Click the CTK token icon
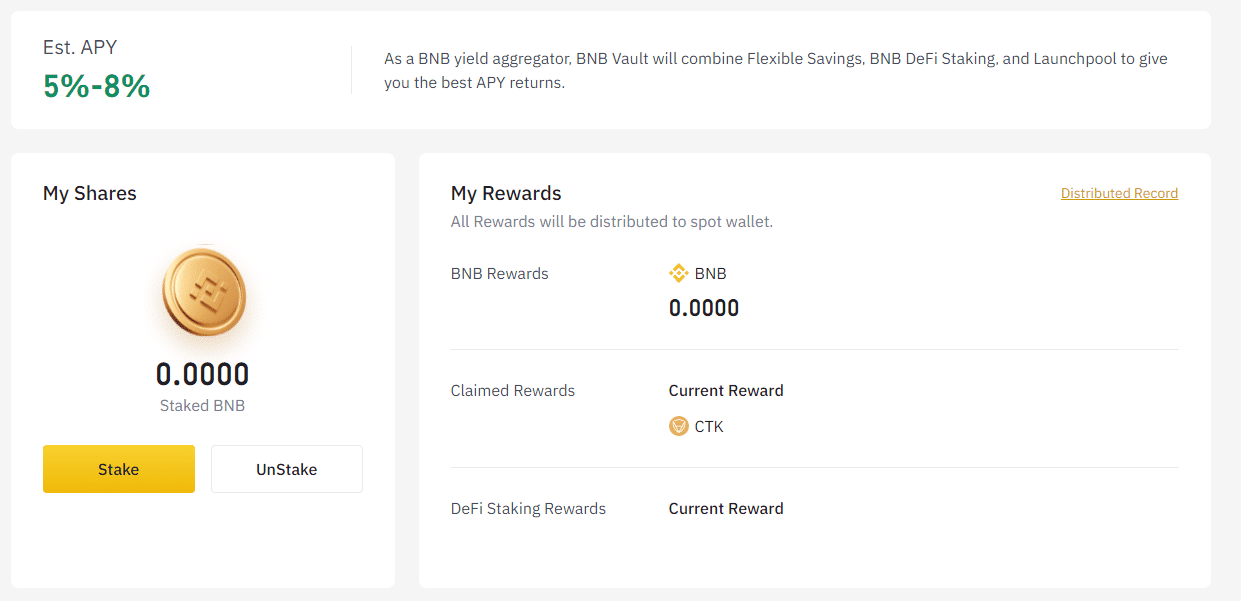The image size is (1241, 601). coord(678,426)
